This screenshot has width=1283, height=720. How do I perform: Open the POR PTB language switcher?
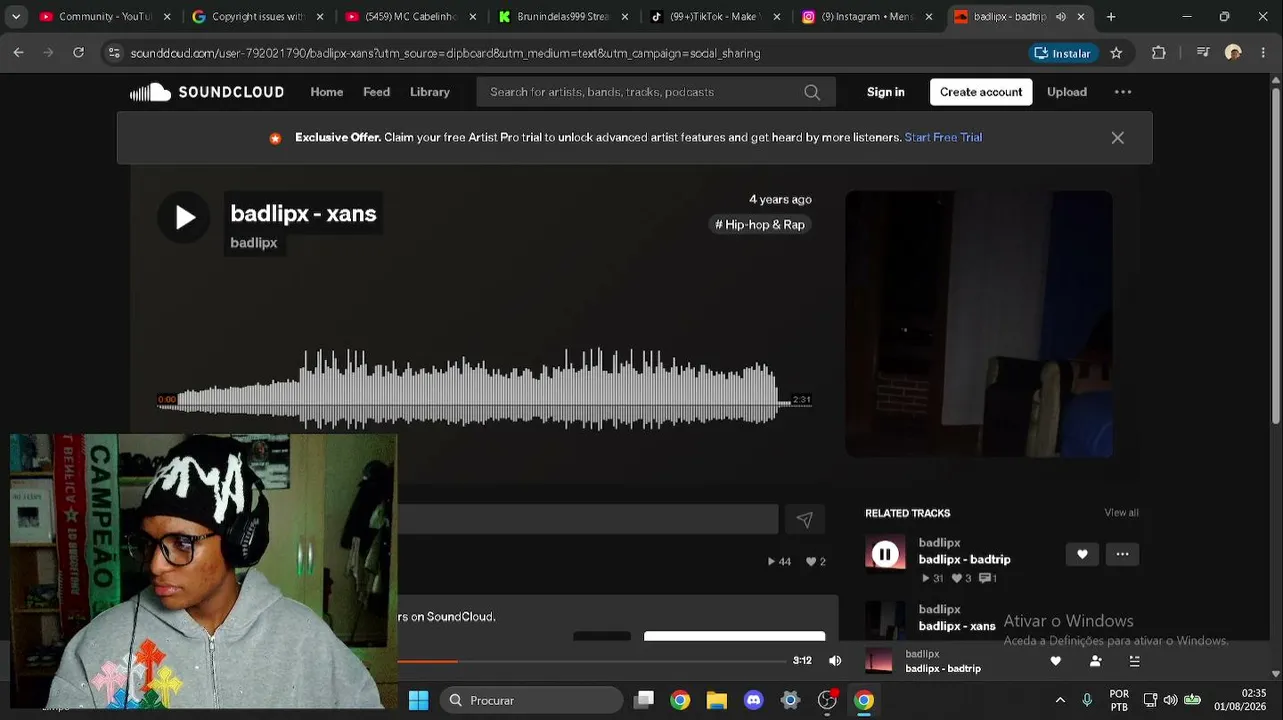[x=1119, y=700]
